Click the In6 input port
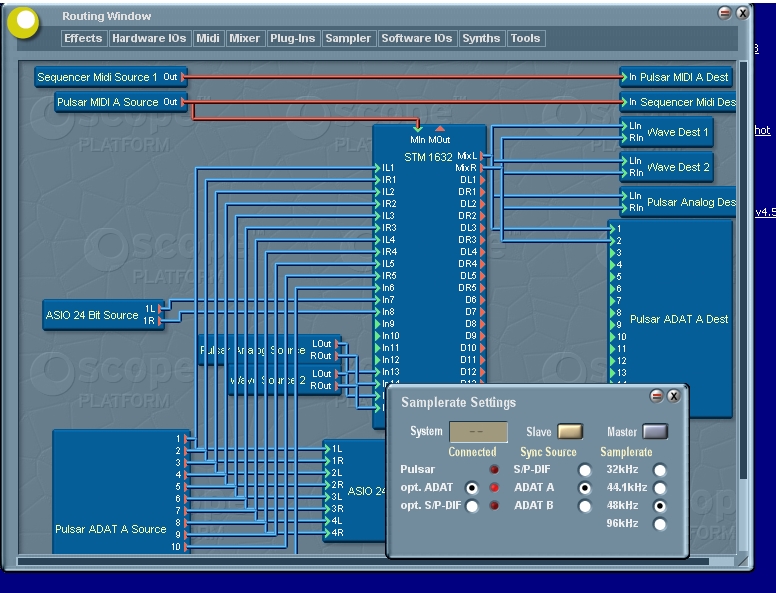Image resolution: width=776 pixels, height=593 pixels. pos(377,288)
